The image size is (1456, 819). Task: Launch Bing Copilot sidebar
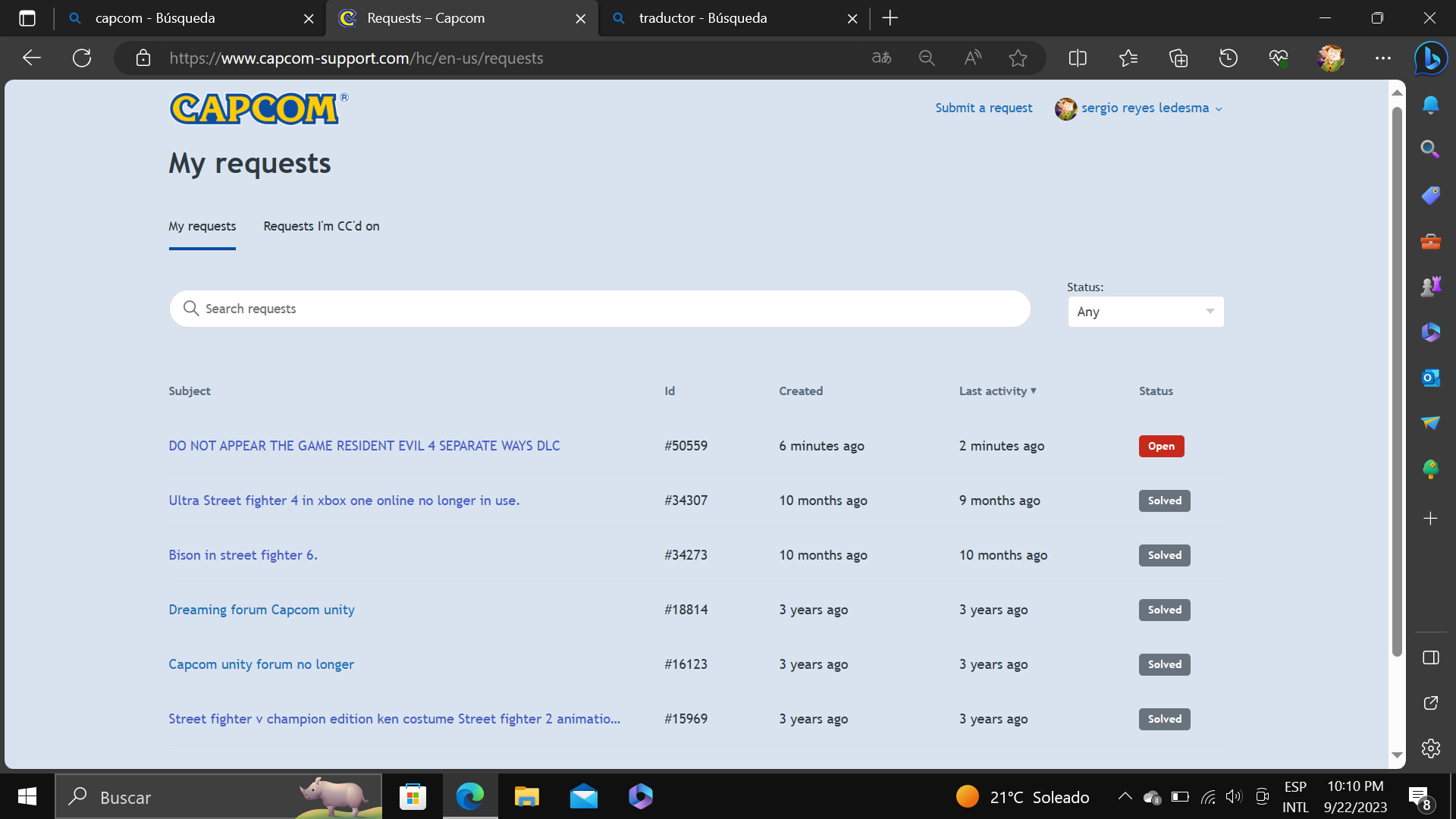[x=1431, y=58]
